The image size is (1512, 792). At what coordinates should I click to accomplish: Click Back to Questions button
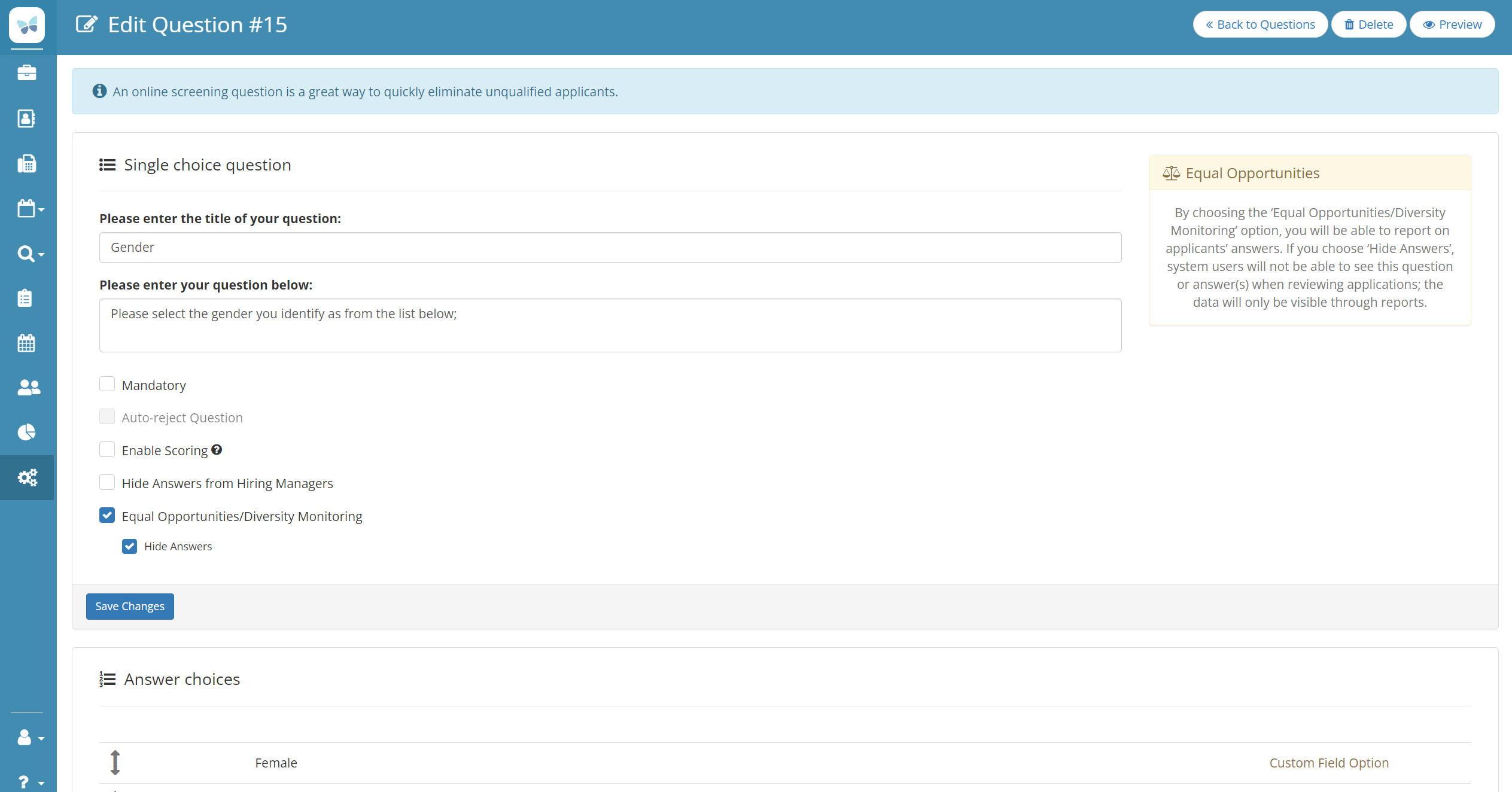[1260, 25]
